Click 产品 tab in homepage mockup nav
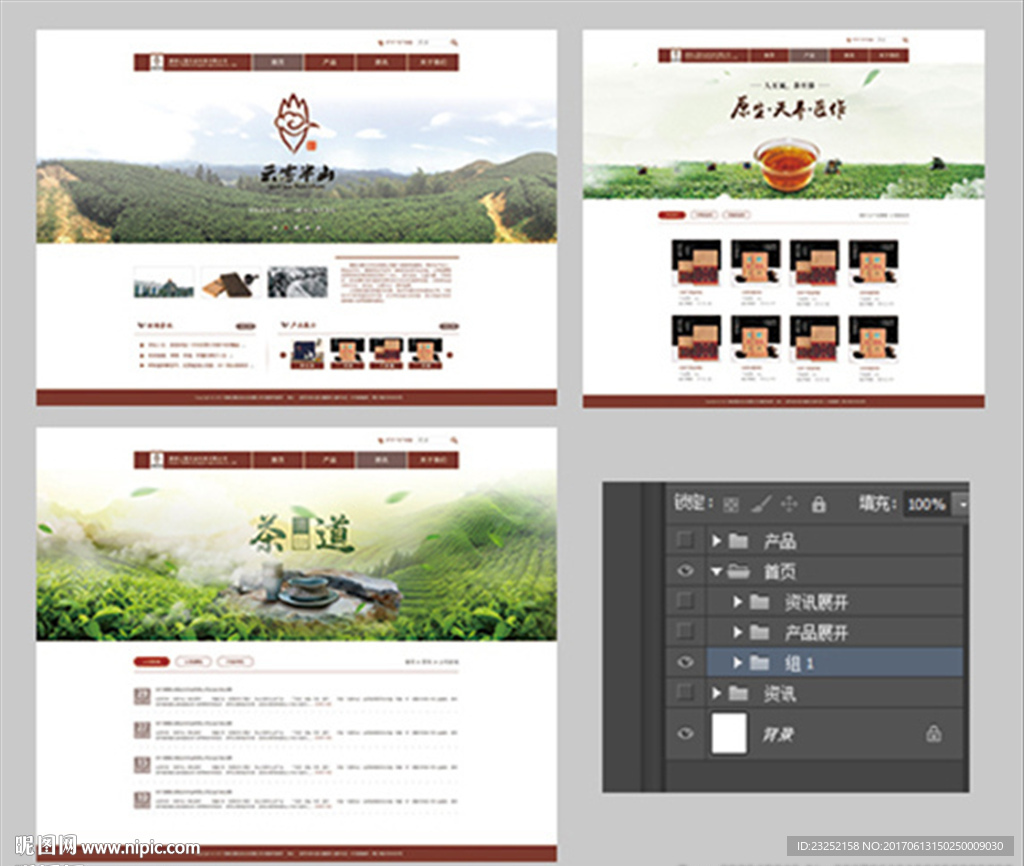Screen dimensions: 1024x866 point(329,62)
